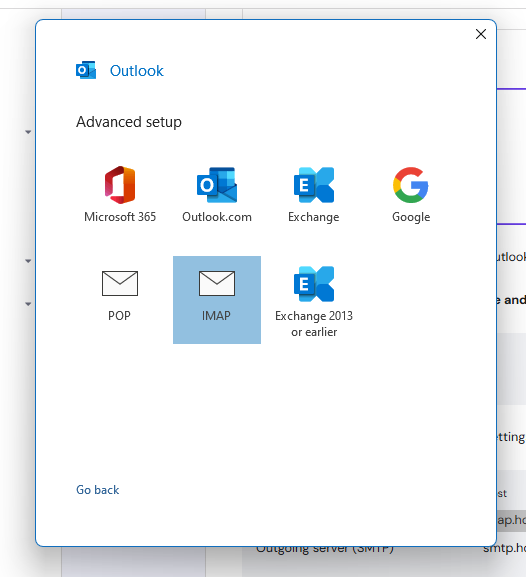Select the Microsoft 365 account type
The height and width of the screenshot is (577, 526).
(120, 195)
